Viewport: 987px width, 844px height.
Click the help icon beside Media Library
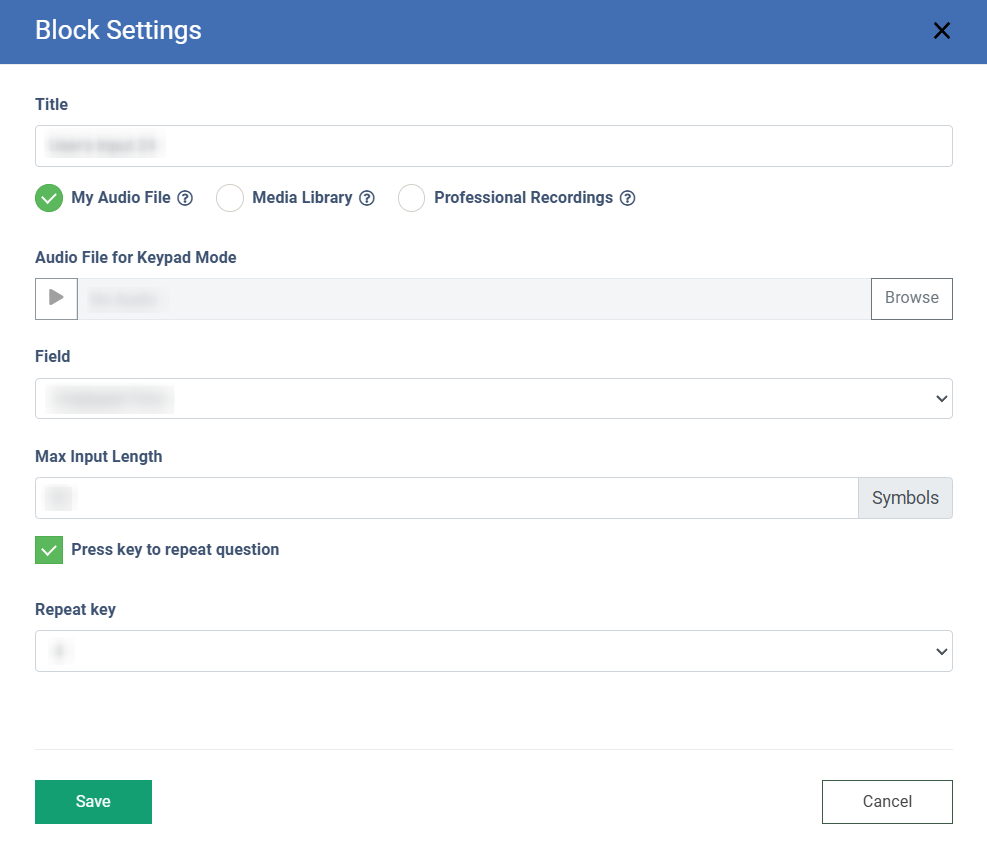367,198
